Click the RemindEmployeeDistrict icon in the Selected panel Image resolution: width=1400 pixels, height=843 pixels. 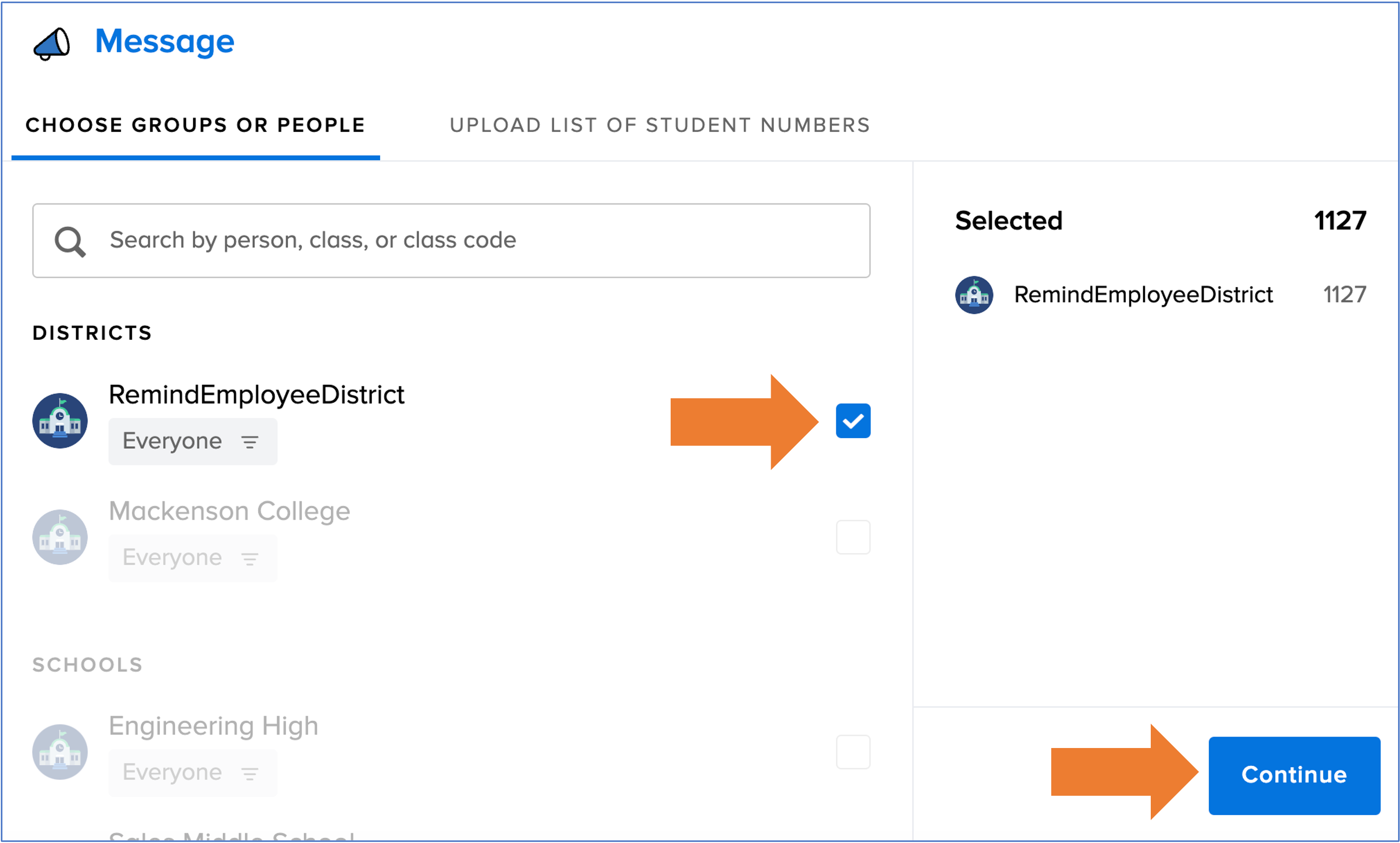974,295
